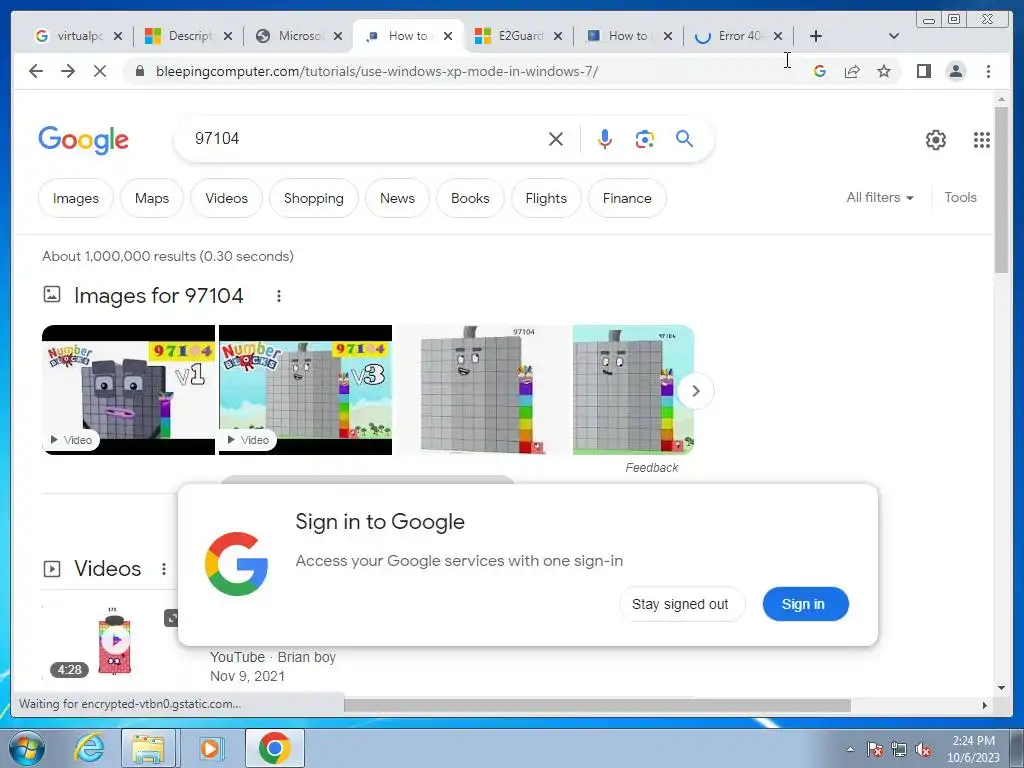Image resolution: width=1024 pixels, height=768 pixels.
Task: Click the horizontal scrollbar thumb
Action: (597, 705)
